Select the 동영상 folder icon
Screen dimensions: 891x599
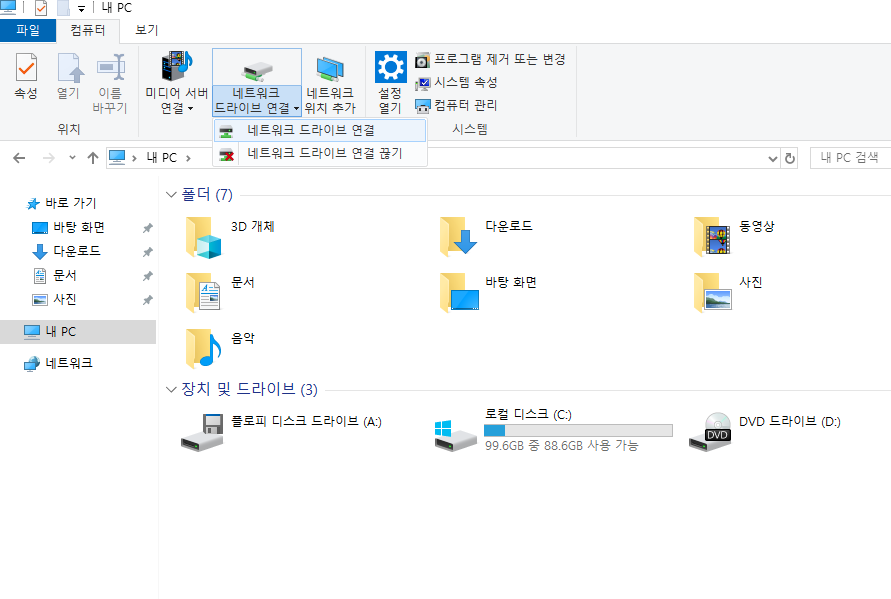tap(712, 236)
